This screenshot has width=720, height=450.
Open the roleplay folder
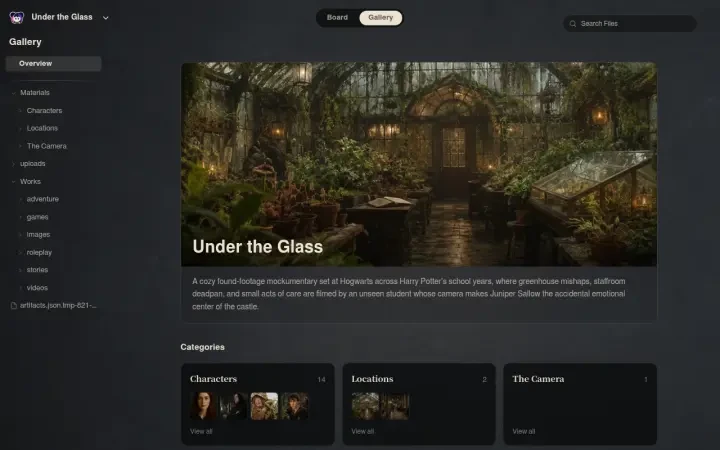point(39,252)
